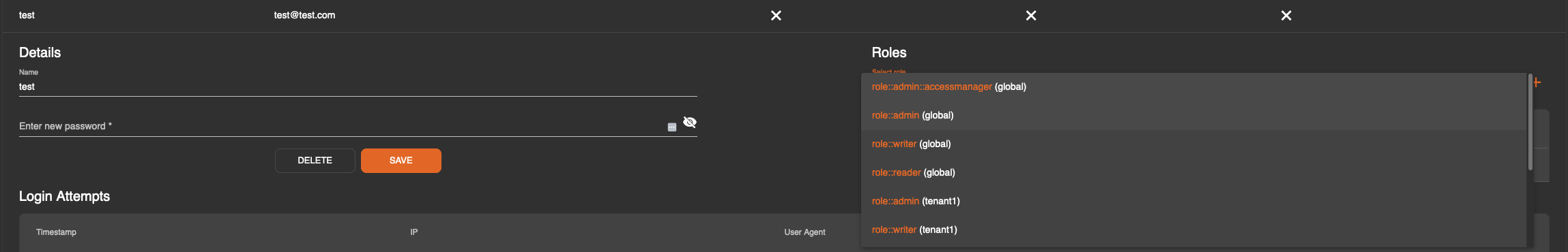
Task: Click the Timestamp column header
Action: (x=56, y=232)
